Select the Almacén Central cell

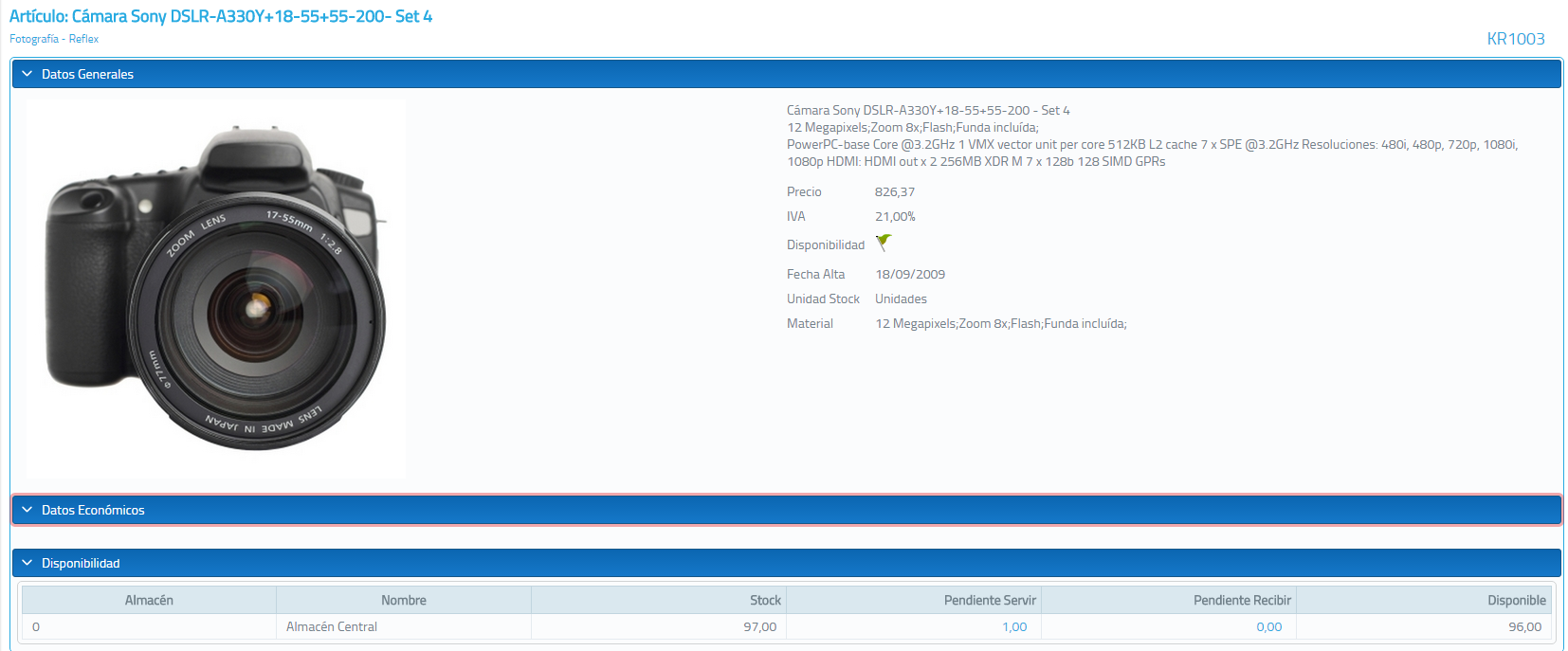[404, 626]
